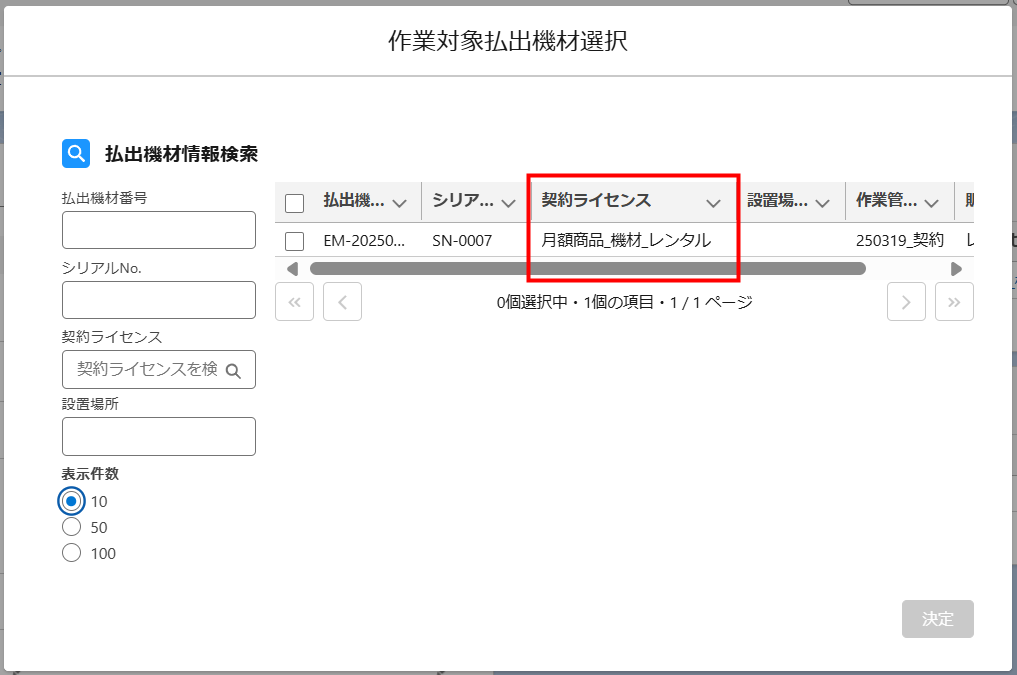Open the 契約ライセンス column dropdown menu
The image size is (1017, 675).
coord(713,203)
